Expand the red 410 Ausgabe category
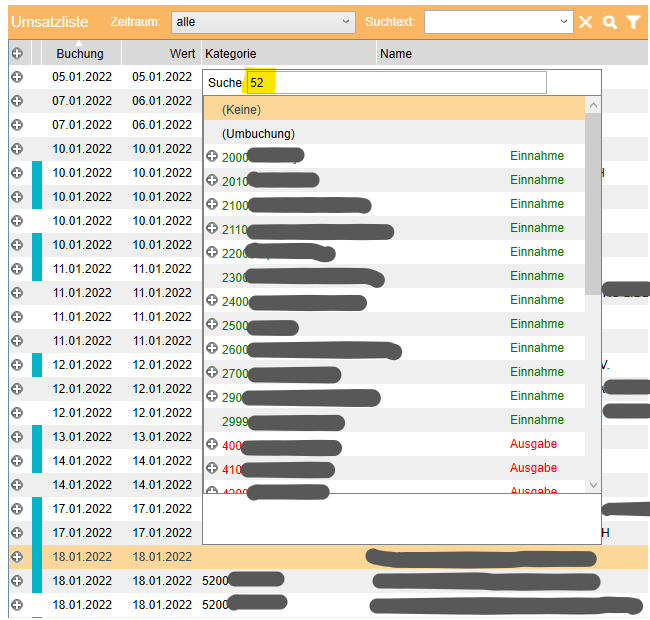 click(212, 468)
